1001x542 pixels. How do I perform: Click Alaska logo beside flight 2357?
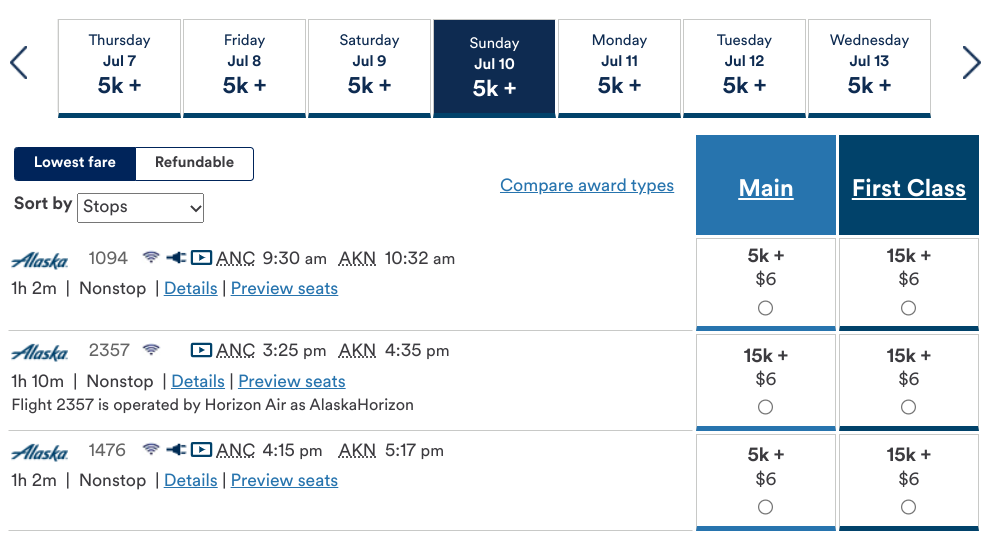(40, 352)
